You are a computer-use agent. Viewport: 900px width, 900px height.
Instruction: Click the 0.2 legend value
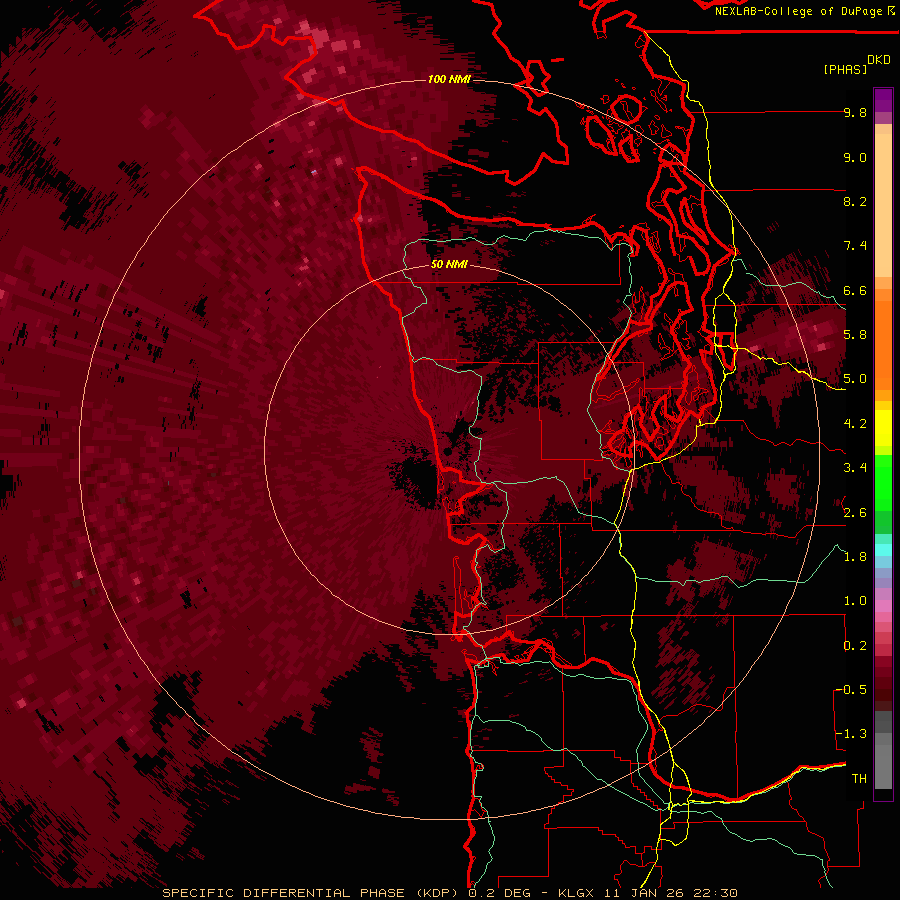coord(855,646)
